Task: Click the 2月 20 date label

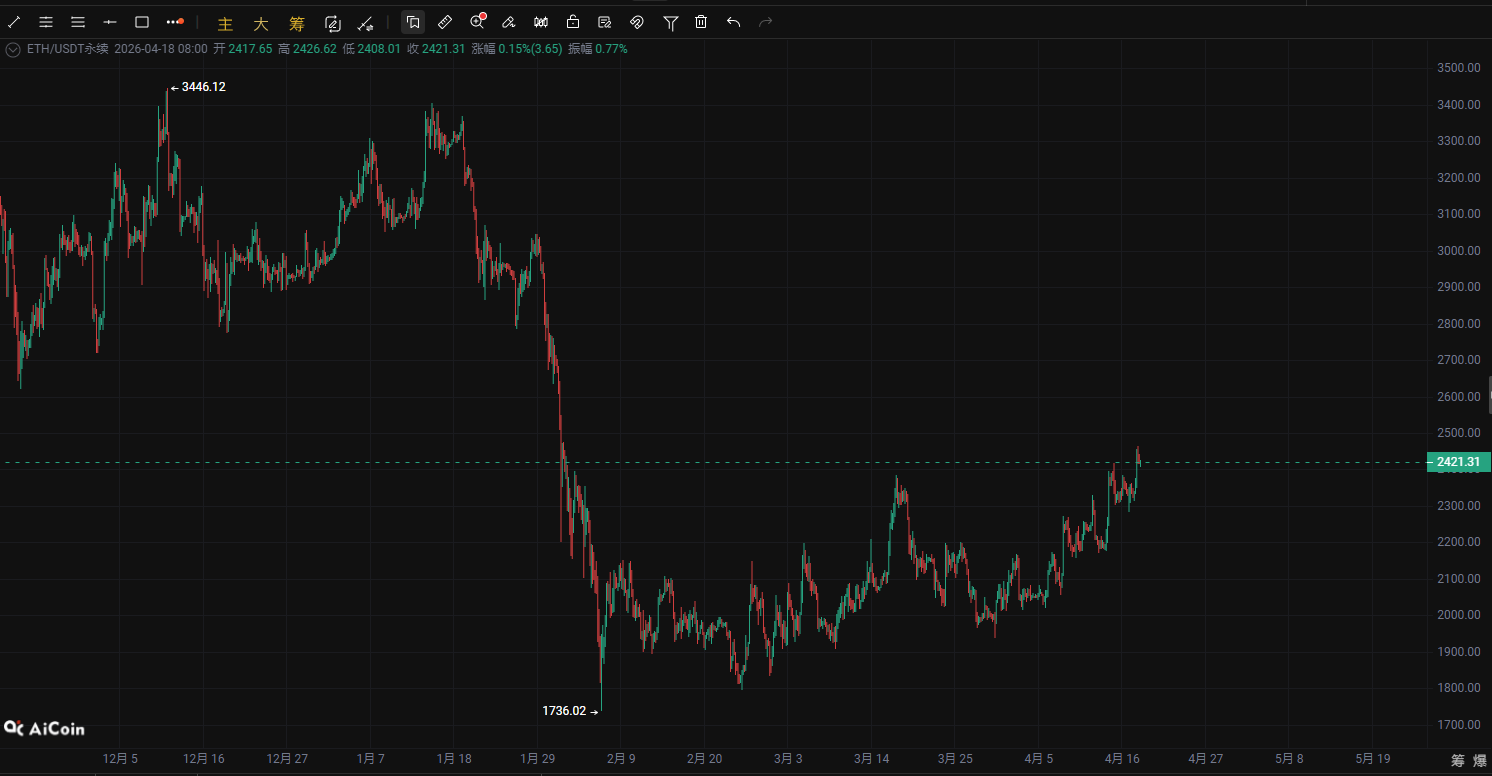Action: point(704,759)
